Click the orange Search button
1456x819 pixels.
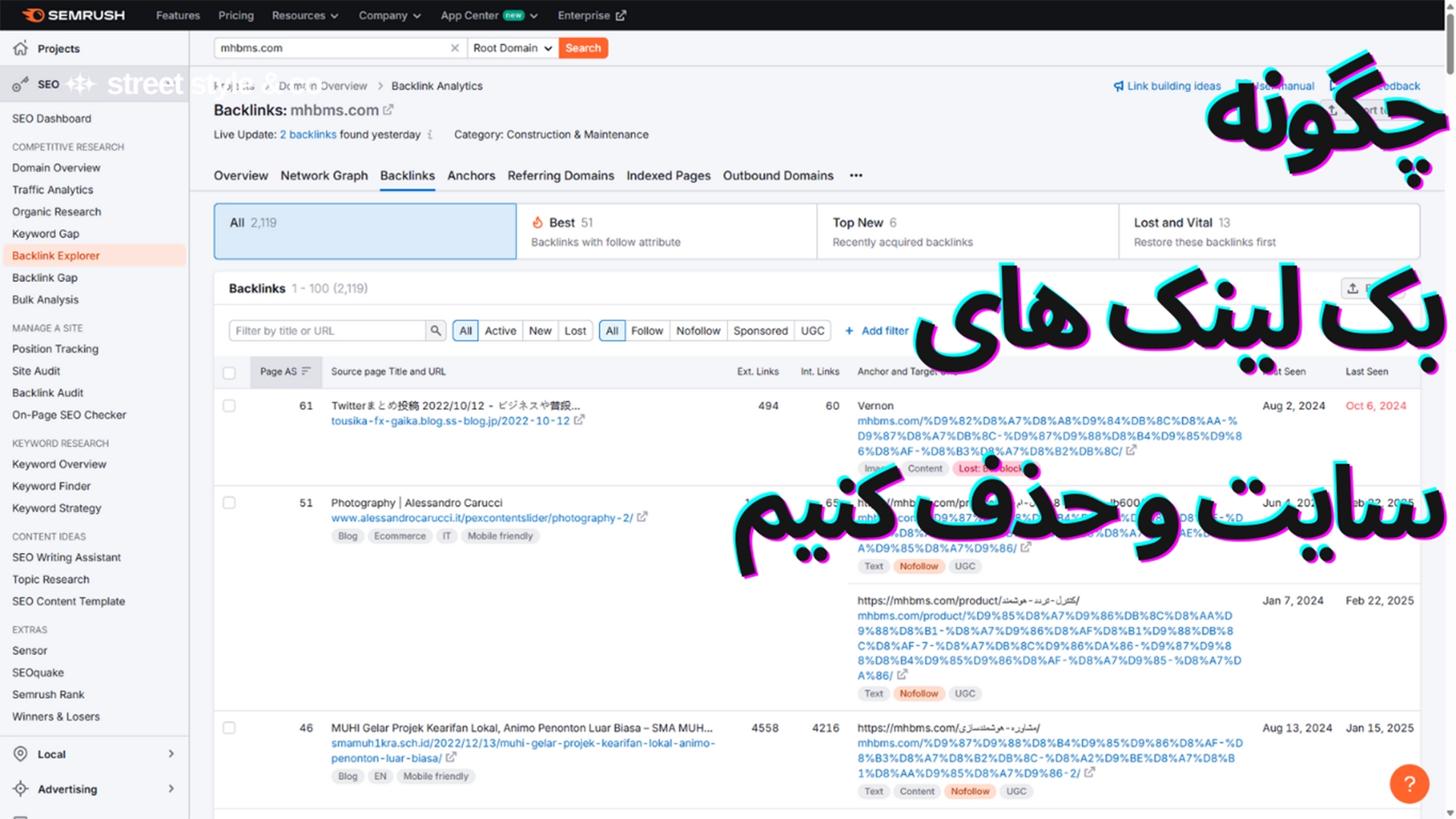pyautogui.click(x=583, y=48)
